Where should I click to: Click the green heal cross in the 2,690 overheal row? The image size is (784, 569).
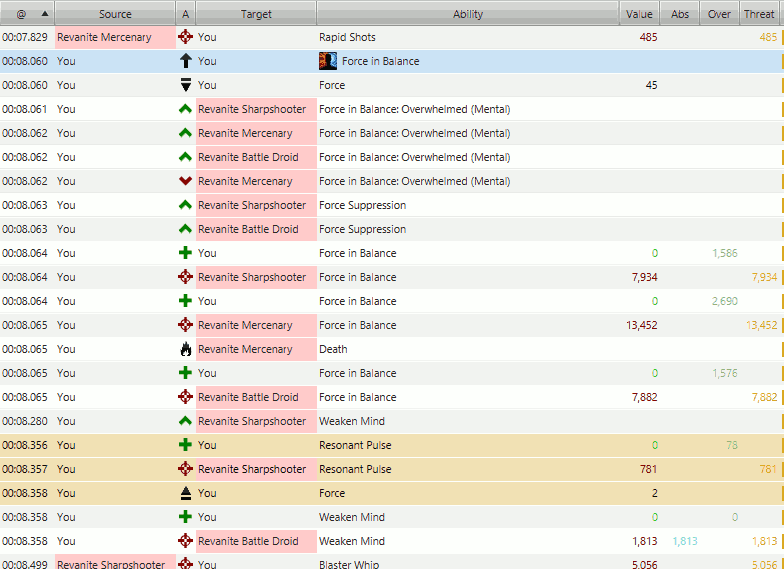click(x=186, y=300)
